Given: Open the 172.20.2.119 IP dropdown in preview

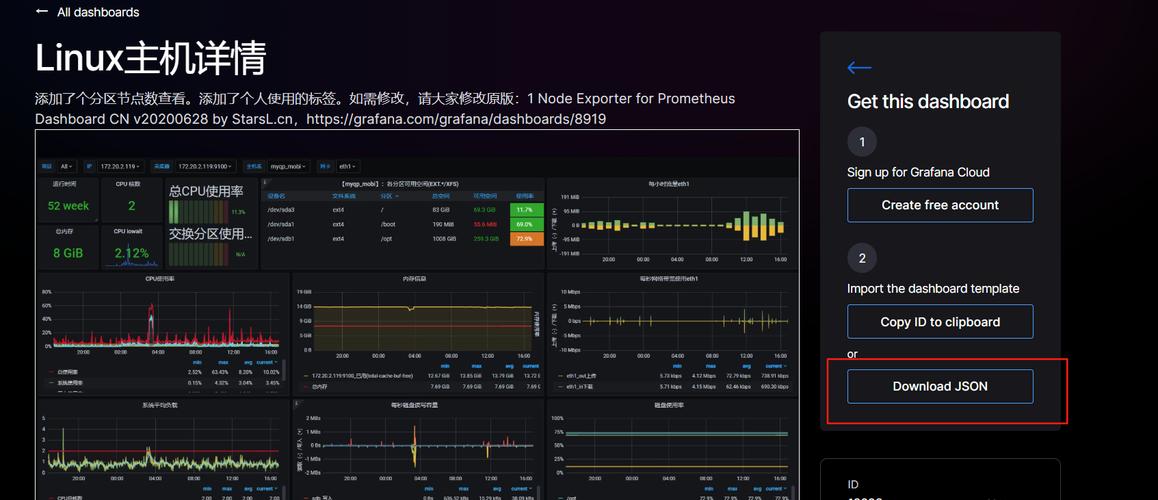Looking at the screenshot, I should pos(120,167).
